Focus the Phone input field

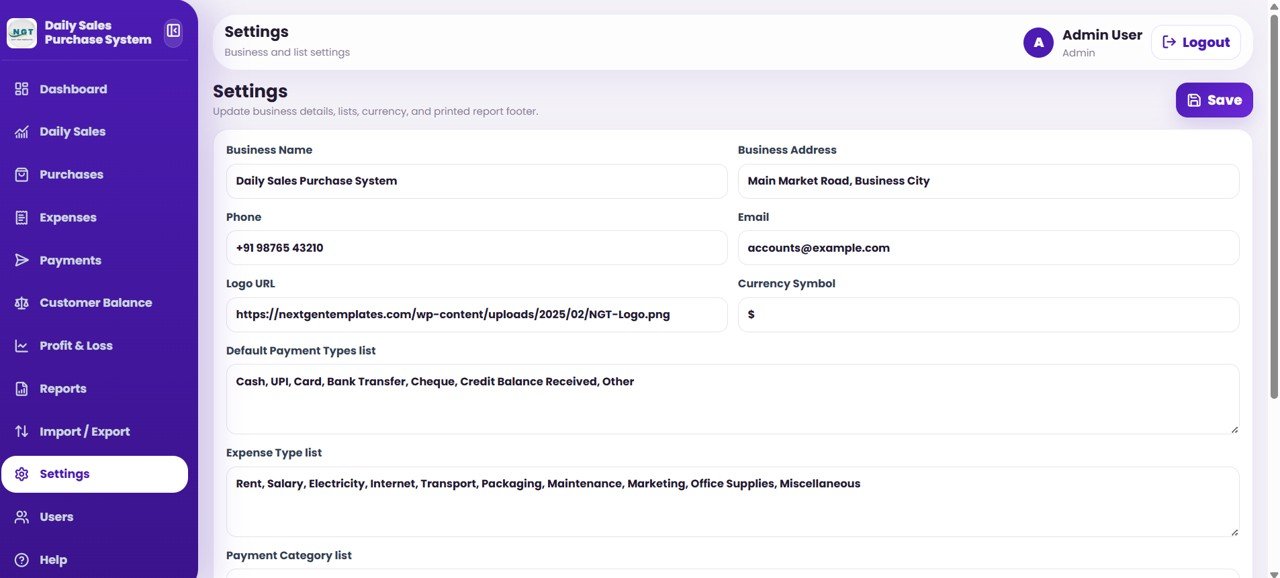477,248
